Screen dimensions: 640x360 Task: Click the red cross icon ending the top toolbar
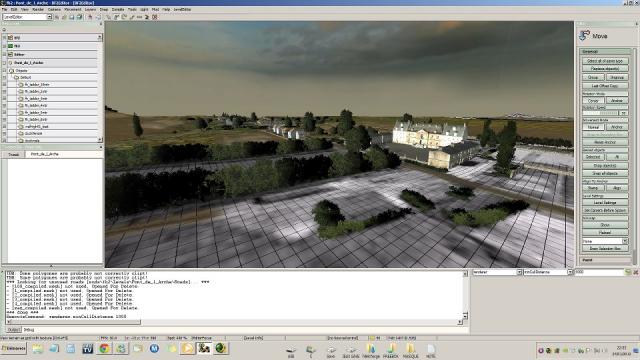[x=155, y=17]
